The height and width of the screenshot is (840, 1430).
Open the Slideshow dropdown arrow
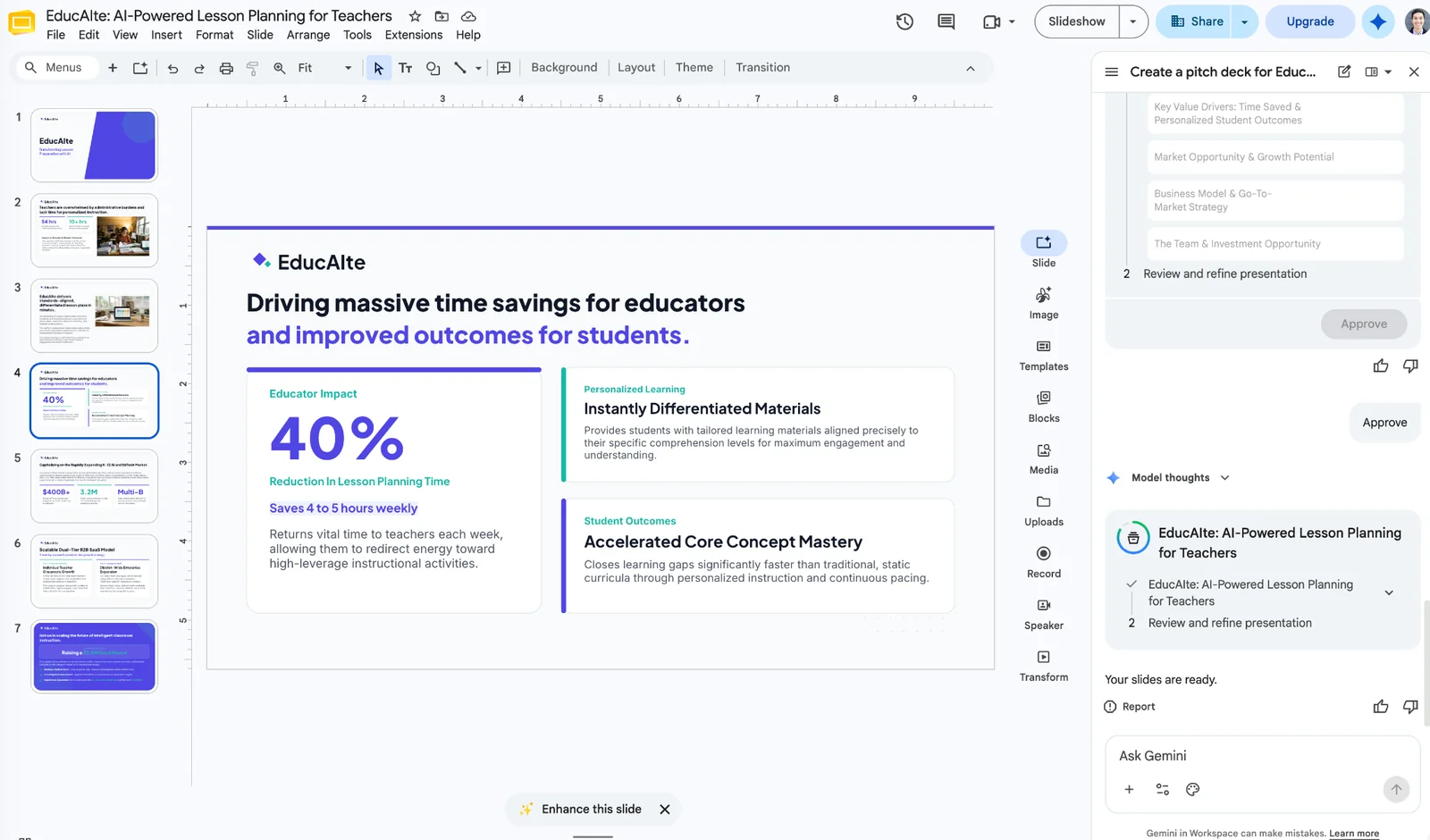1133,21
